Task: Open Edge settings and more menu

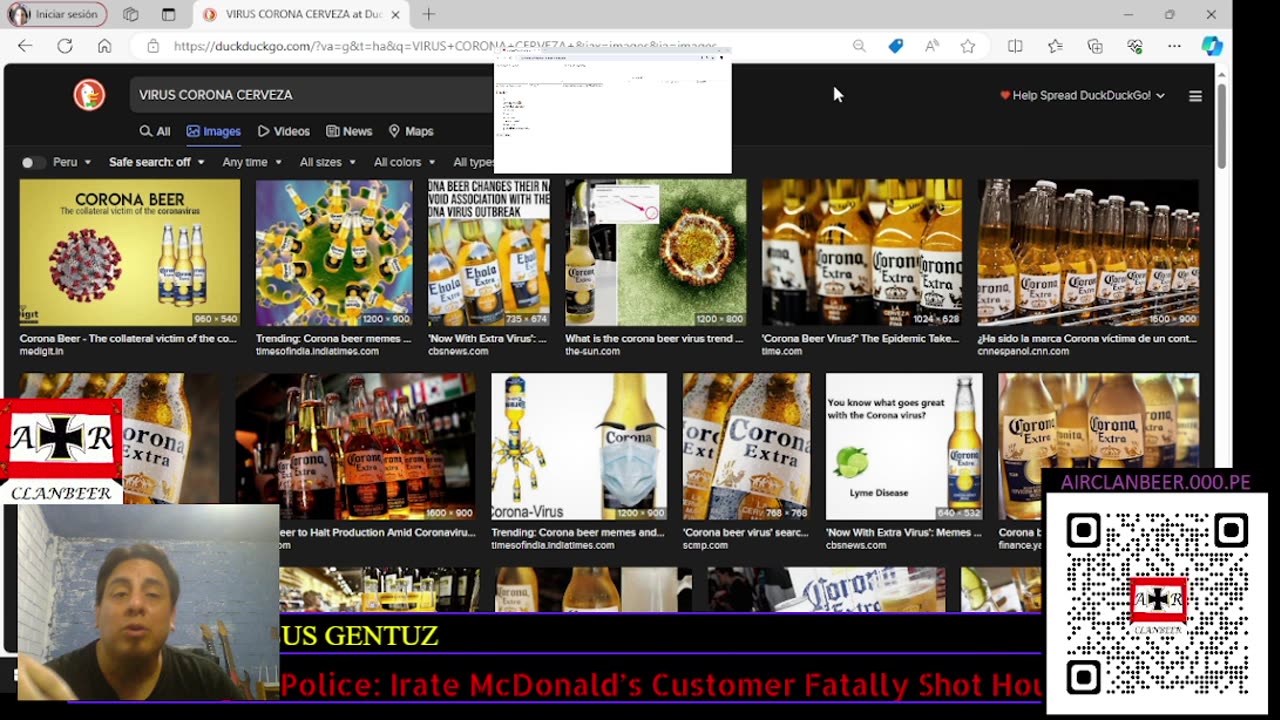Action: (1174, 46)
